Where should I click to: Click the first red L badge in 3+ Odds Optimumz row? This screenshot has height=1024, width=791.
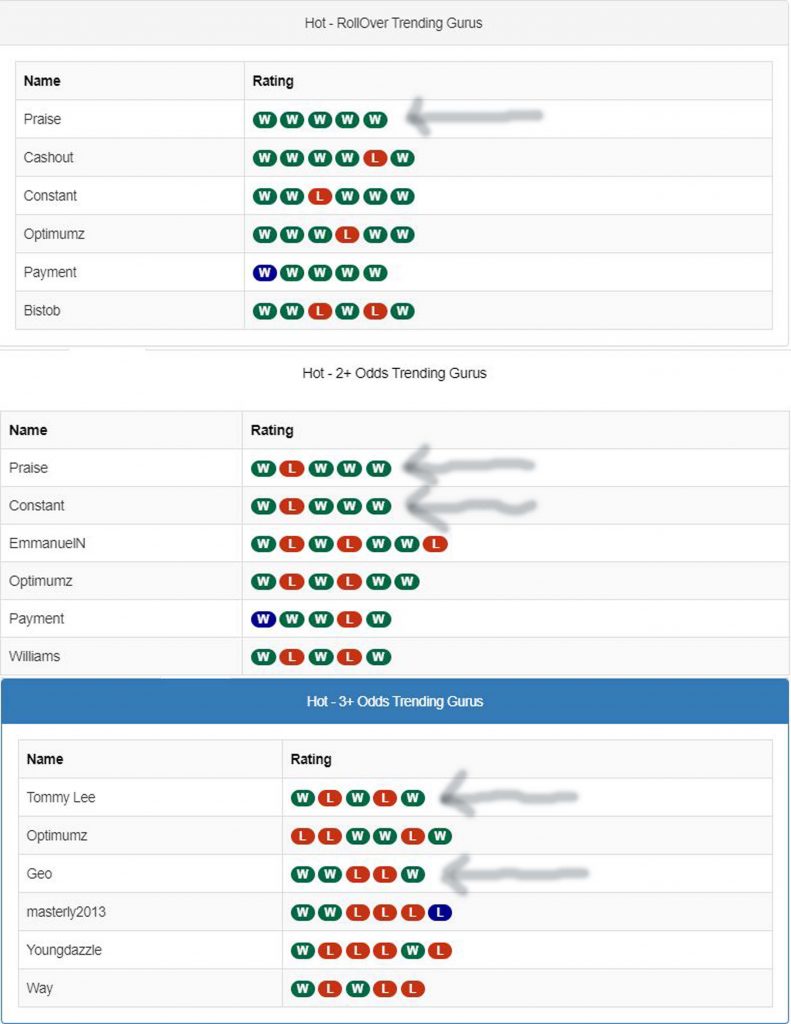coord(302,836)
